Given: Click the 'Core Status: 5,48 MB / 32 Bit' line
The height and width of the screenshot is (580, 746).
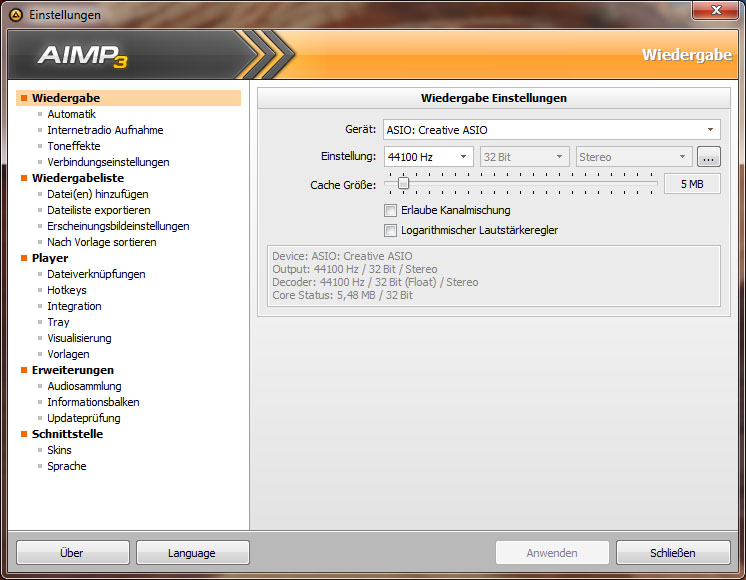Looking at the screenshot, I should click(x=342, y=295).
